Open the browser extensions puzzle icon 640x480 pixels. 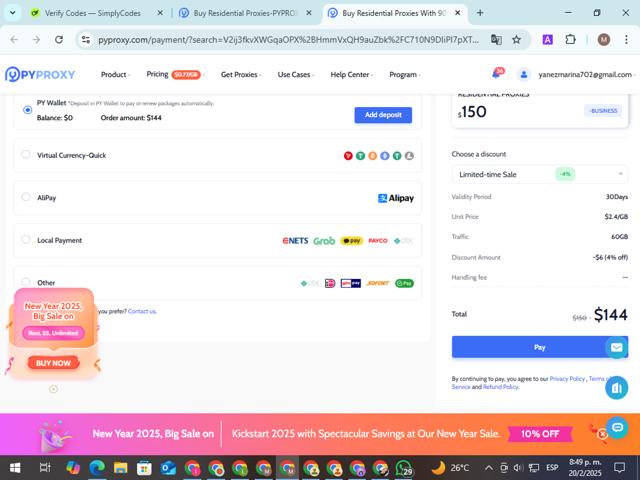[571, 40]
